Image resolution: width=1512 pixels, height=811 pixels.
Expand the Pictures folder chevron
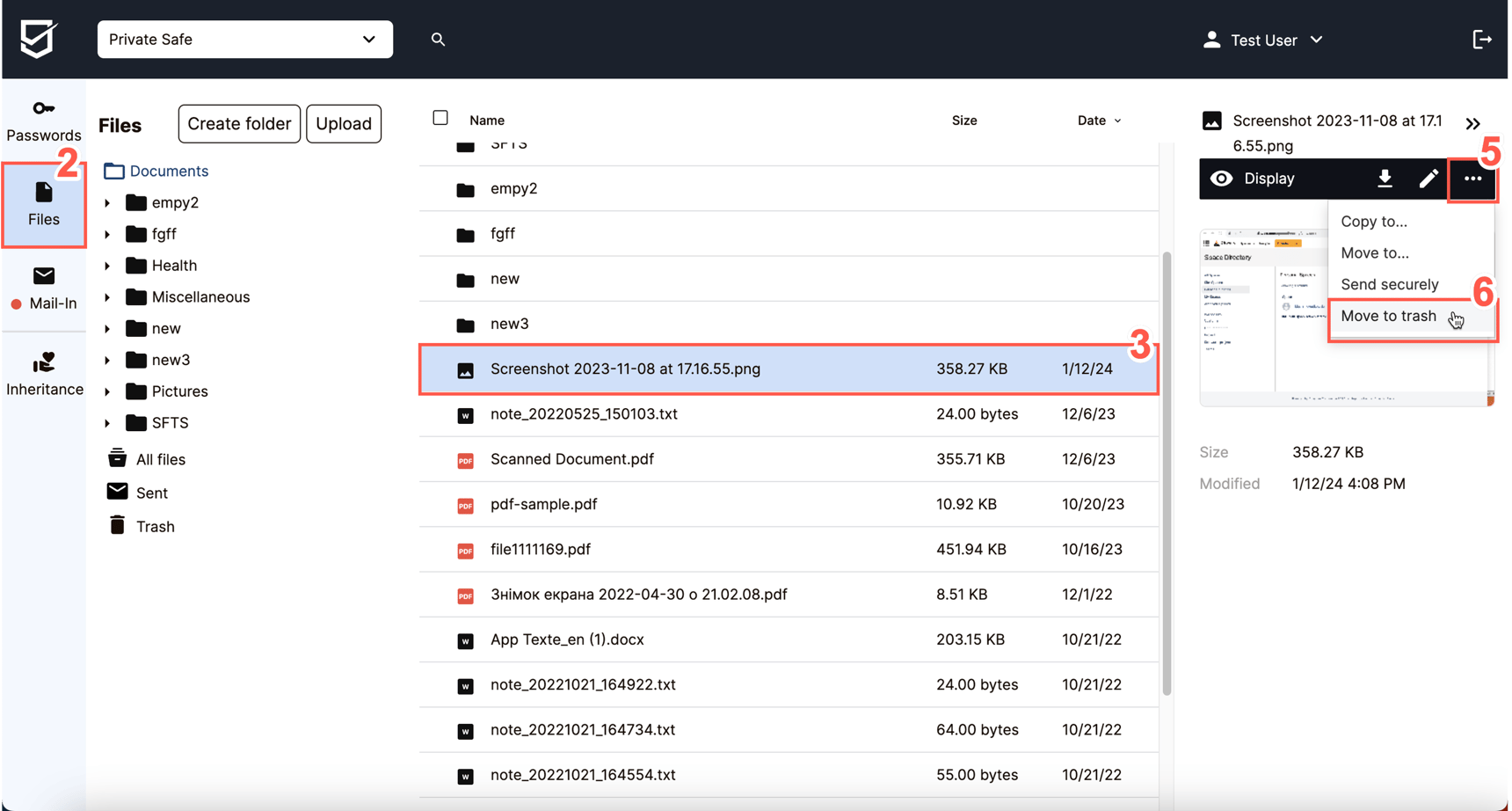coord(107,391)
